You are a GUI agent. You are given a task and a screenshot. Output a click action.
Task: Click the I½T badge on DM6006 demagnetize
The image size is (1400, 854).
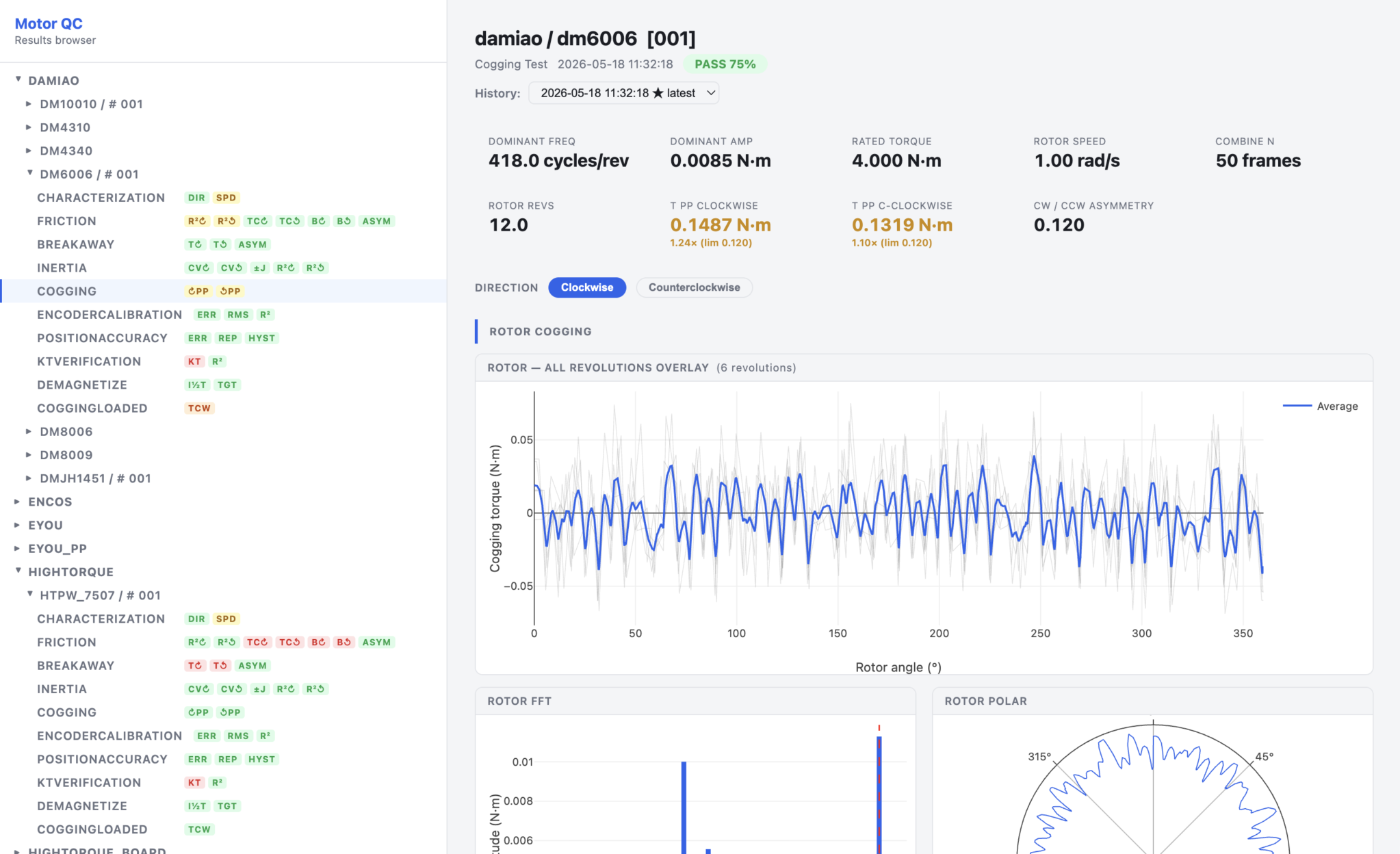coord(197,385)
